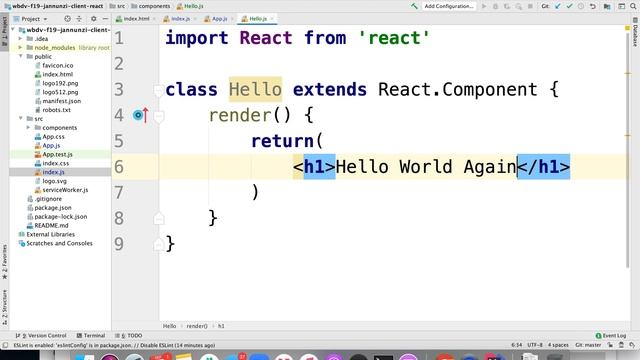Show Git history clock icon

(x=581, y=6)
